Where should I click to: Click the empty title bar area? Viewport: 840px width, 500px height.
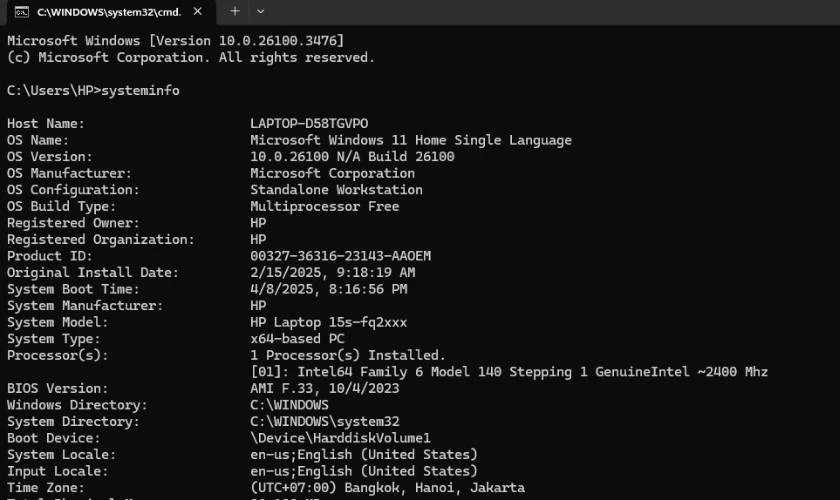pos(552,12)
